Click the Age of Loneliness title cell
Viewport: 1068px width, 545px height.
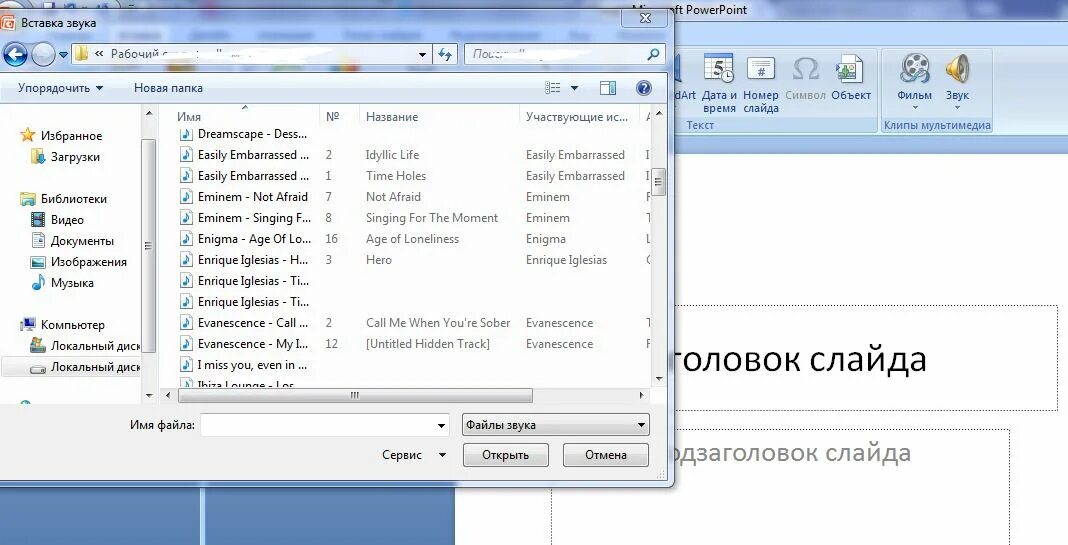(x=412, y=239)
